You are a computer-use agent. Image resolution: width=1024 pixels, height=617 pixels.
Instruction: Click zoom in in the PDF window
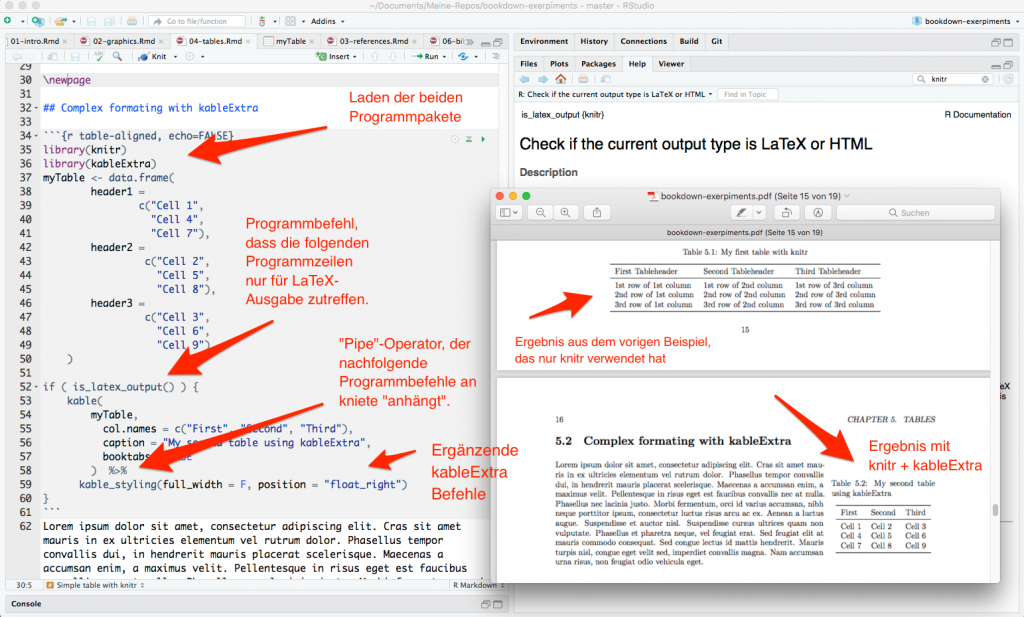click(566, 213)
